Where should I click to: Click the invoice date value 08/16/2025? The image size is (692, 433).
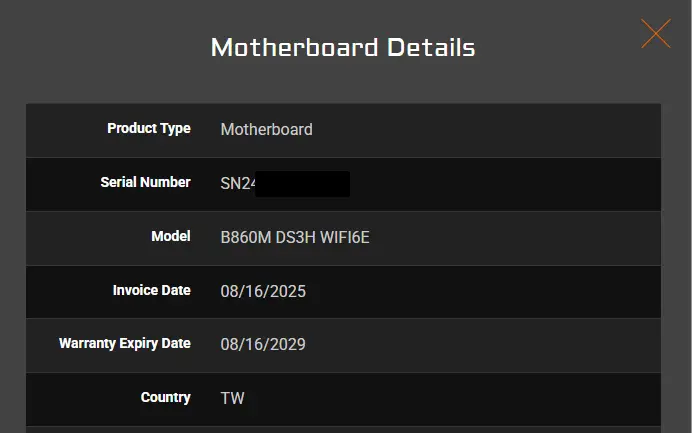[x=263, y=292]
